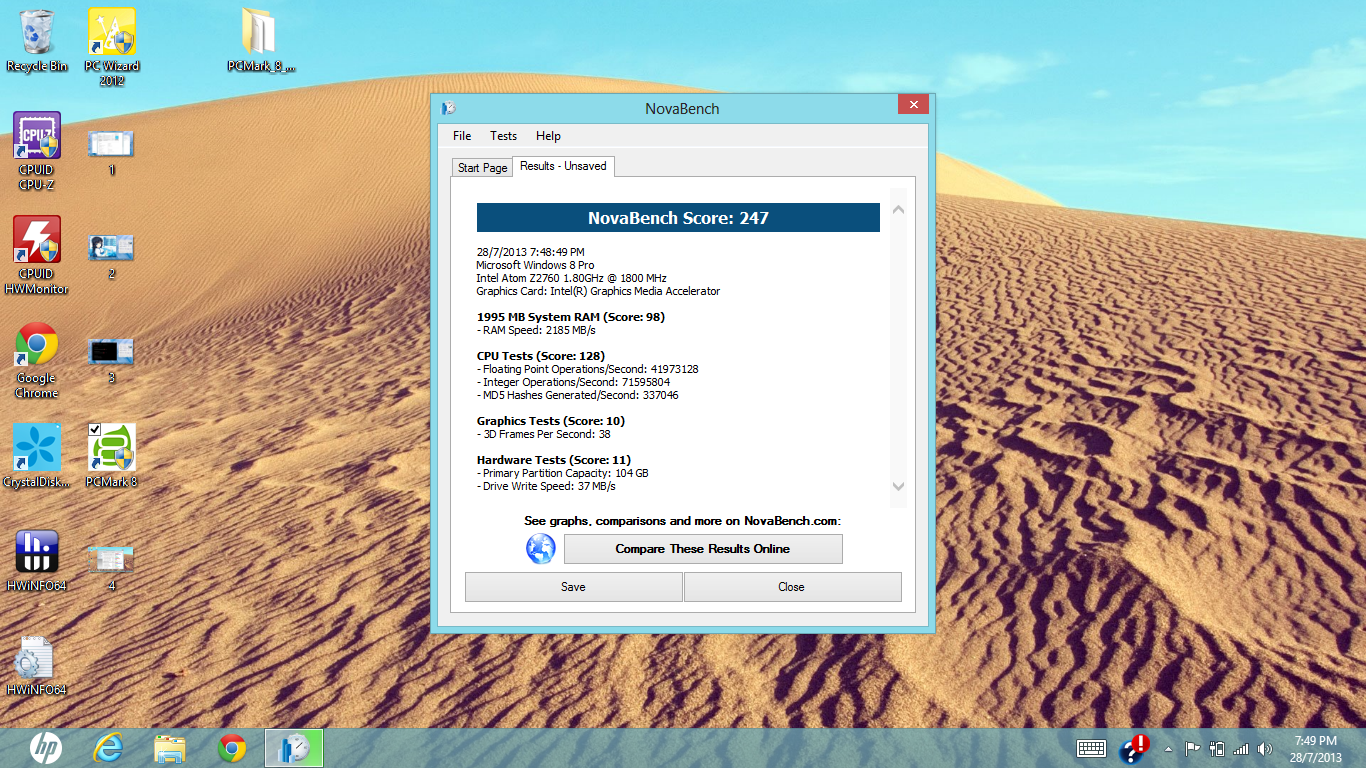Open the Tests menu in NovaBench
This screenshot has width=1366, height=768.
[x=503, y=136]
